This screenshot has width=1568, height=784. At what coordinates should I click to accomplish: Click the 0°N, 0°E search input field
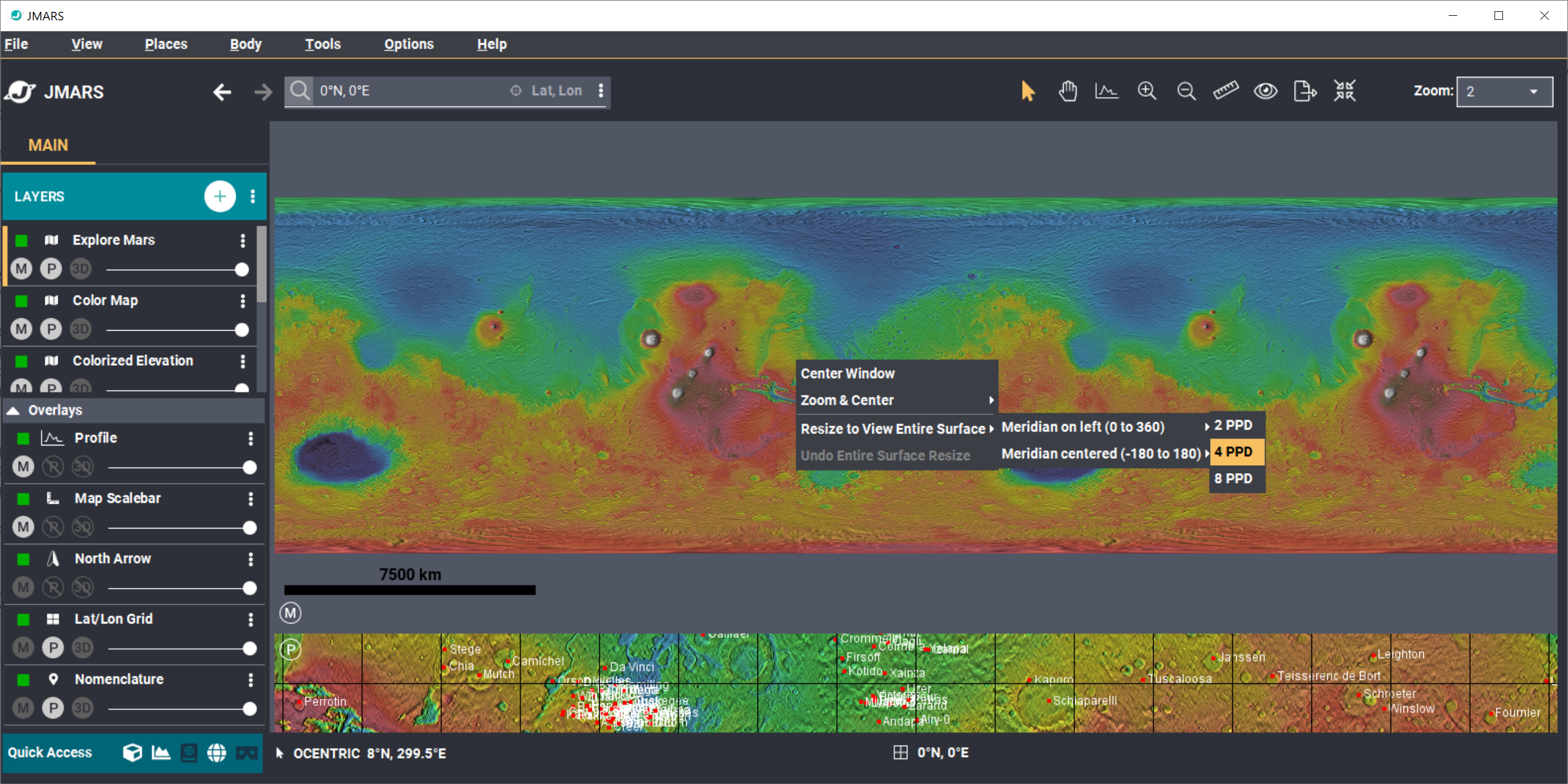coord(411,90)
